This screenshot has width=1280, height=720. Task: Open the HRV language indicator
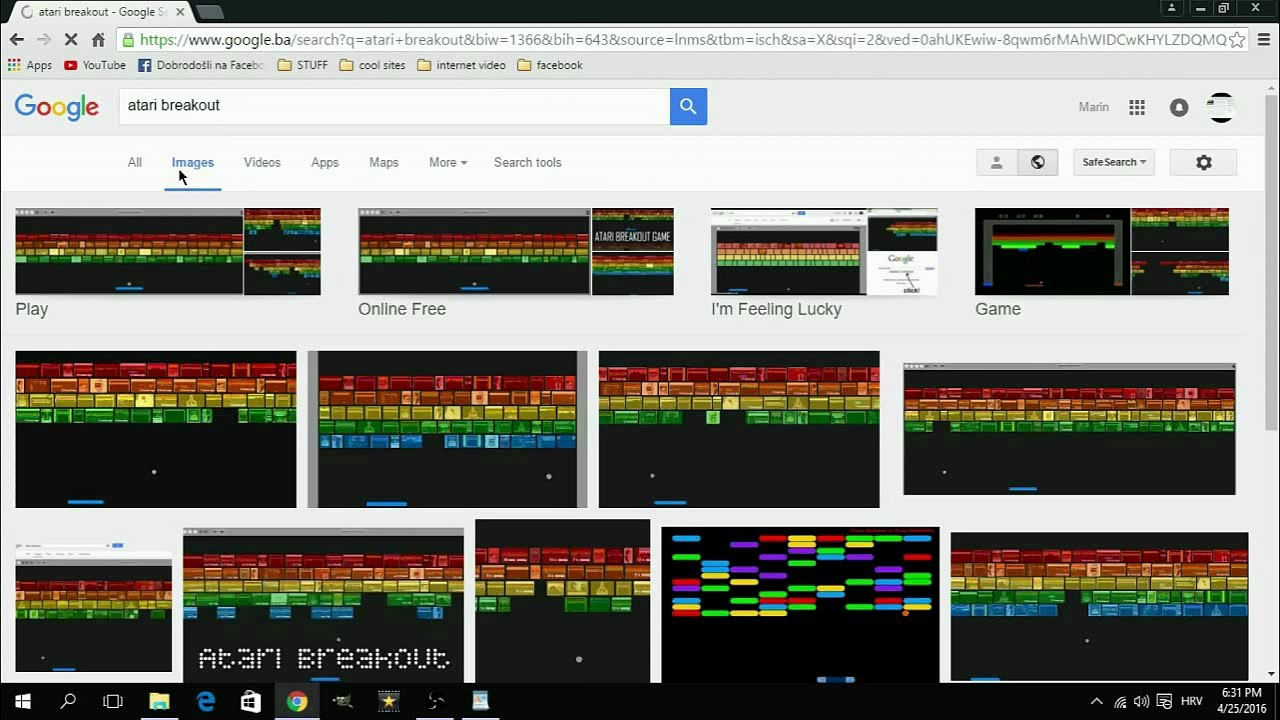[x=1192, y=701]
